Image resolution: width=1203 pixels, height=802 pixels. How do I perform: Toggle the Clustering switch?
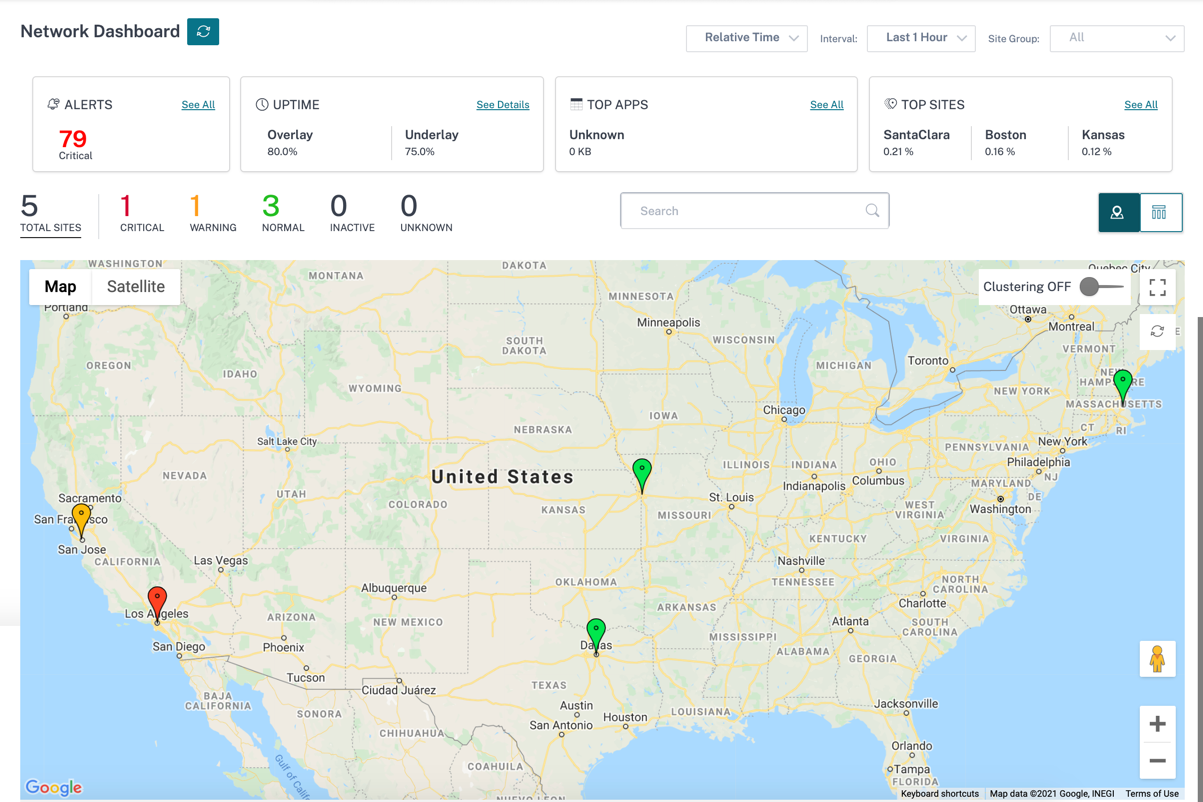[x=1102, y=287]
